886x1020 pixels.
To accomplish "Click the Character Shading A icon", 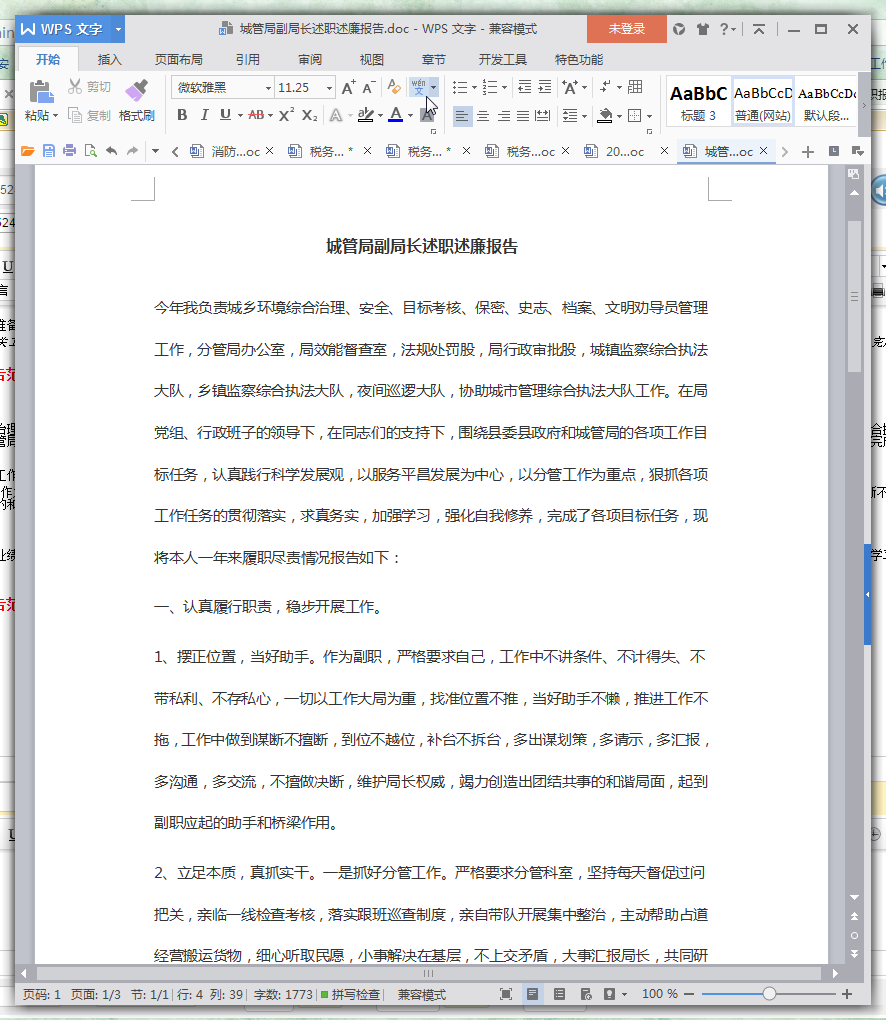I will coord(427,115).
